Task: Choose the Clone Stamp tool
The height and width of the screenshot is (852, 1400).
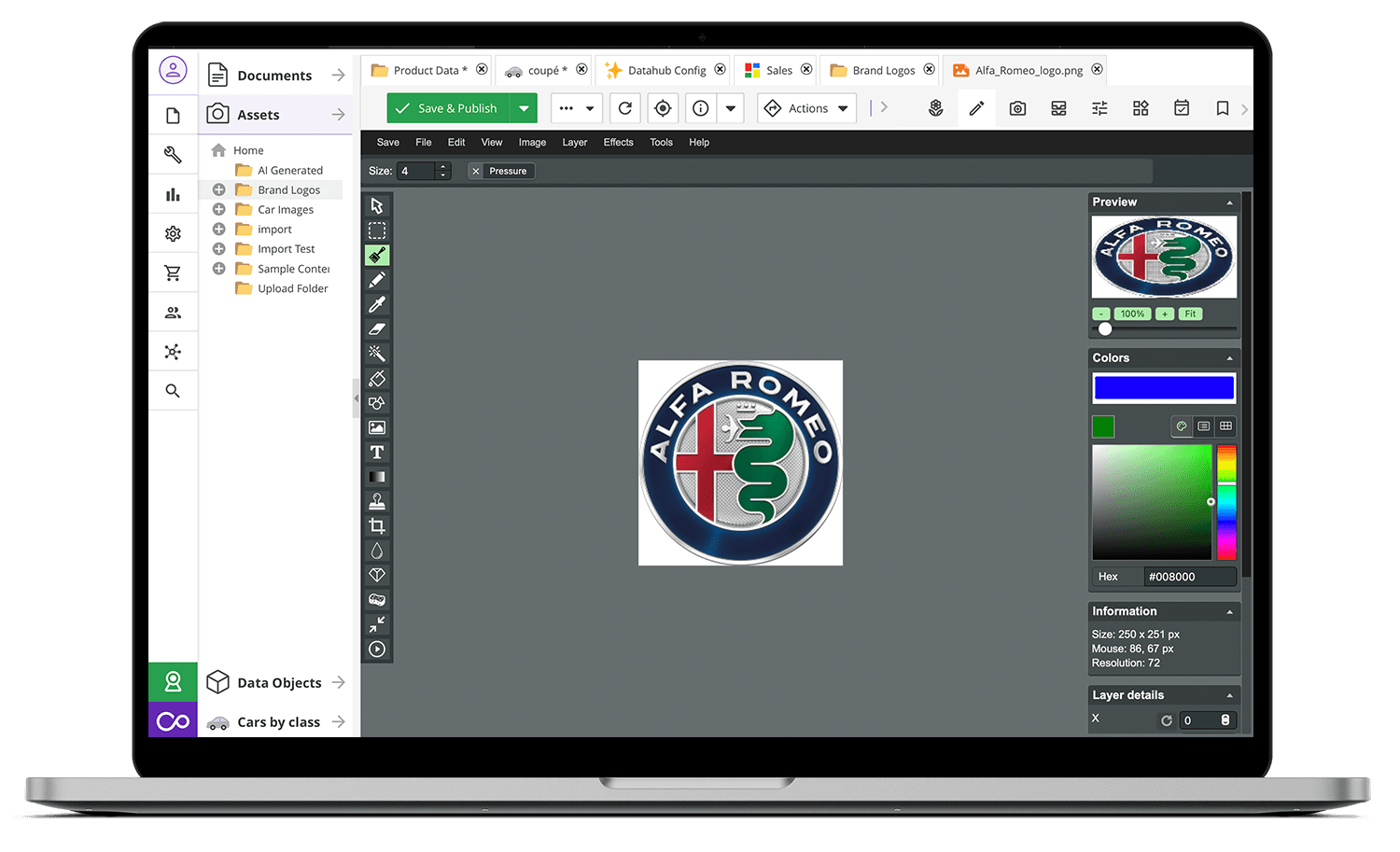Action: click(x=377, y=501)
